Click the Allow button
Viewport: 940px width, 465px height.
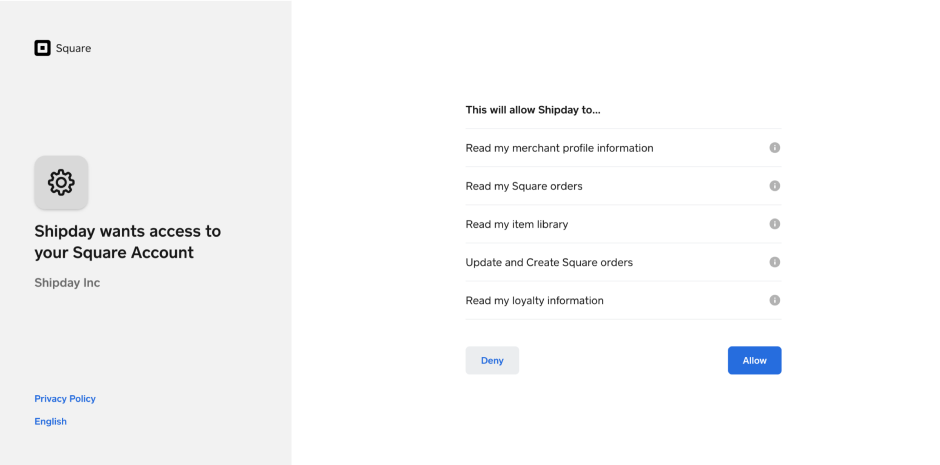pyautogui.click(x=754, y=360)
